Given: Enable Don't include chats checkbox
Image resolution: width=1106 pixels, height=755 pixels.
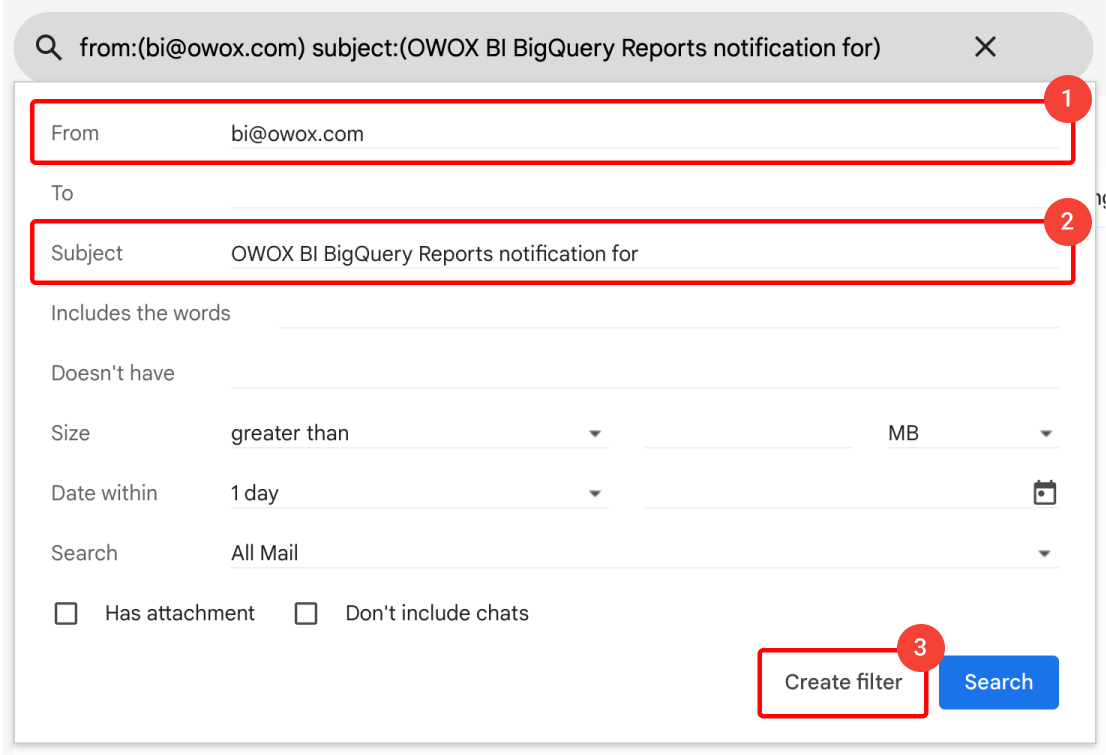Looking at the screenshot, I should coord(306,613).
